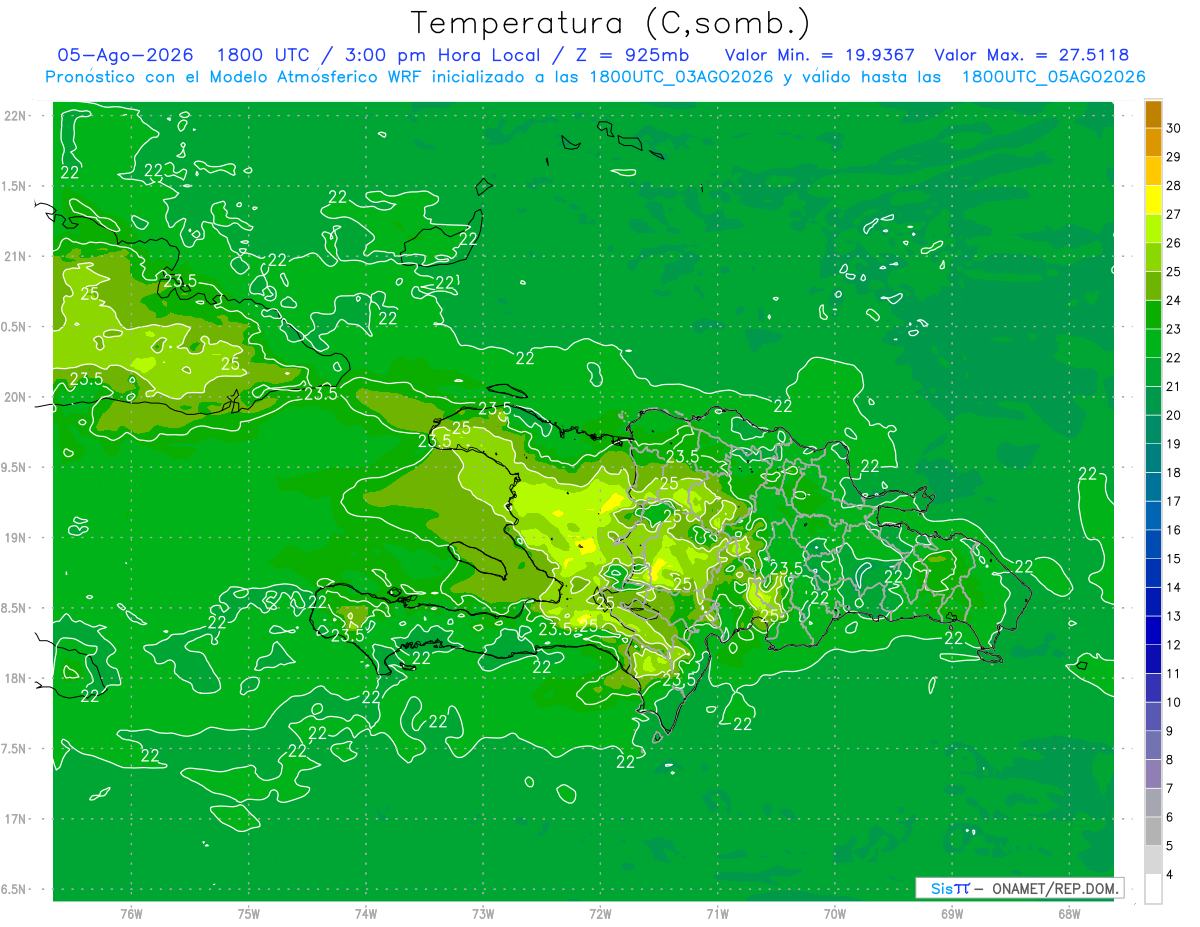Click 'Valor Max. = 27.5118' text
This screenshot has height=927, width=1200.
(x=1031, y=56)
